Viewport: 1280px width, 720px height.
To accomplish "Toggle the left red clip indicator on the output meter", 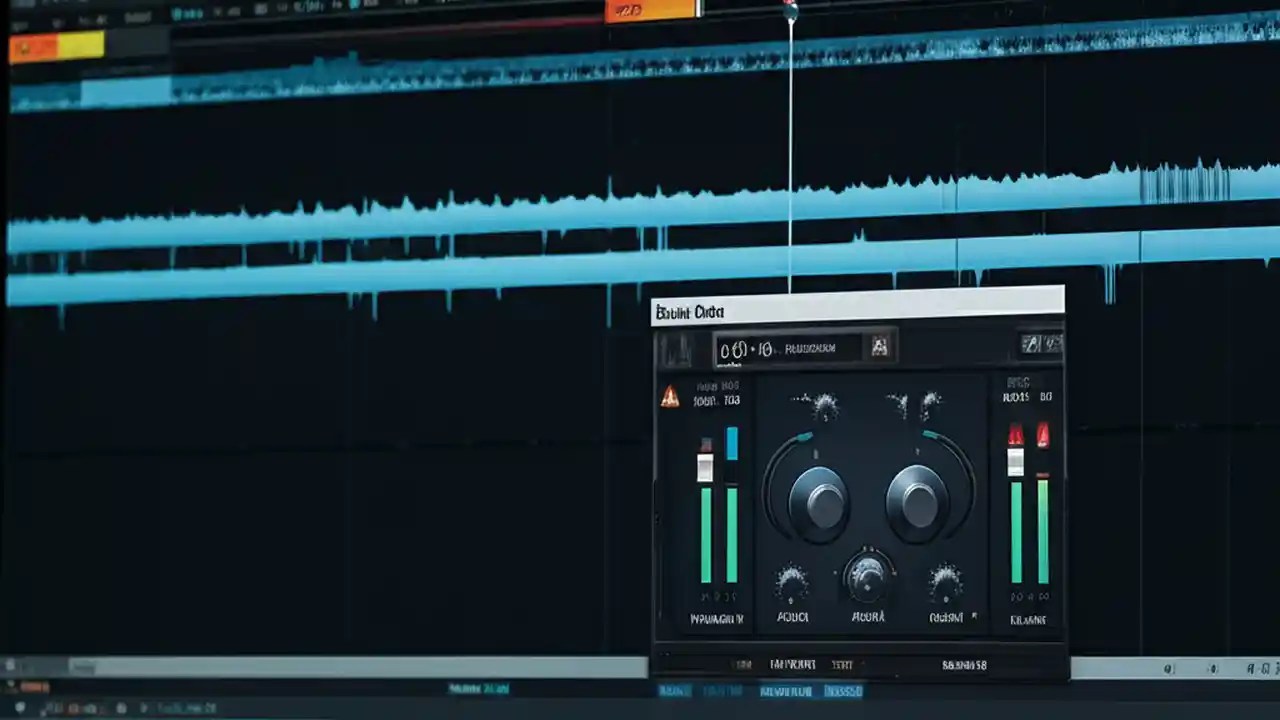I will tap(1014, 432).
